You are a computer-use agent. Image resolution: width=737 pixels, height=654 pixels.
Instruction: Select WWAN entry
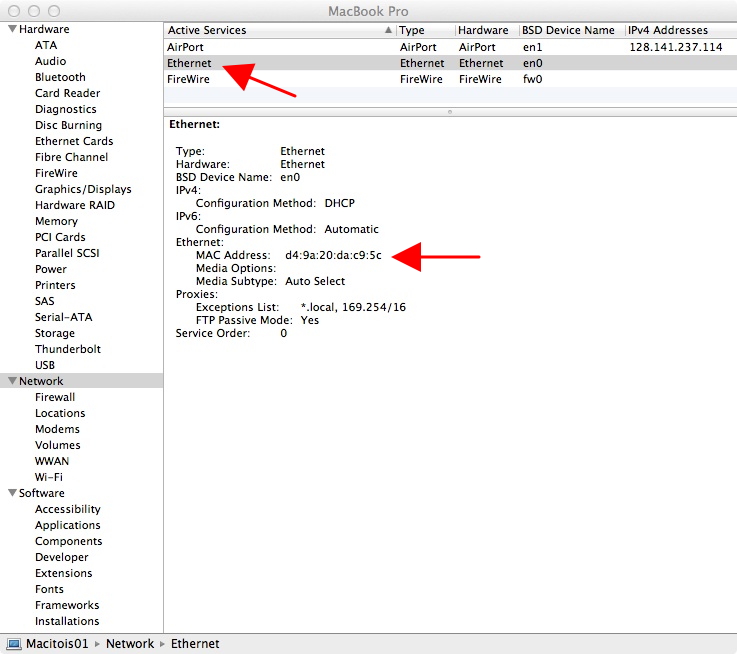[52, 461]
